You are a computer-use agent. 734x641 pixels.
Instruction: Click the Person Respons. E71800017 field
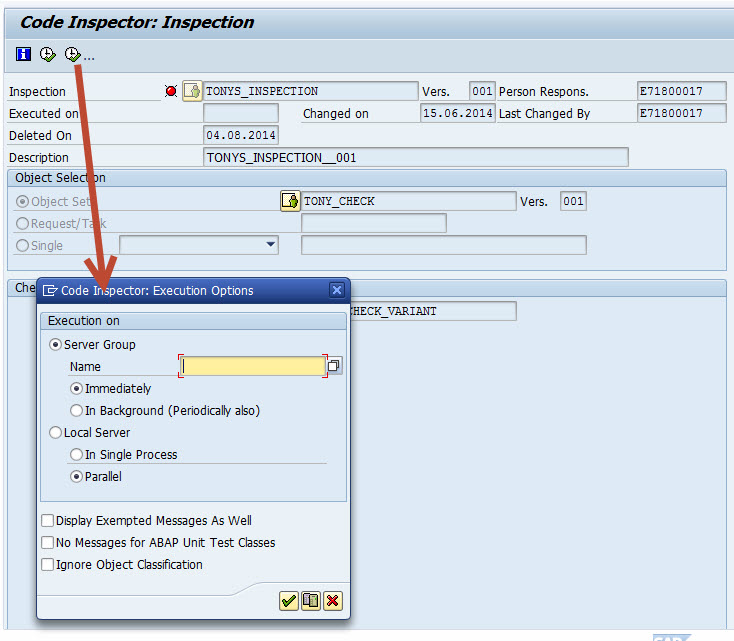click(682, 91)
